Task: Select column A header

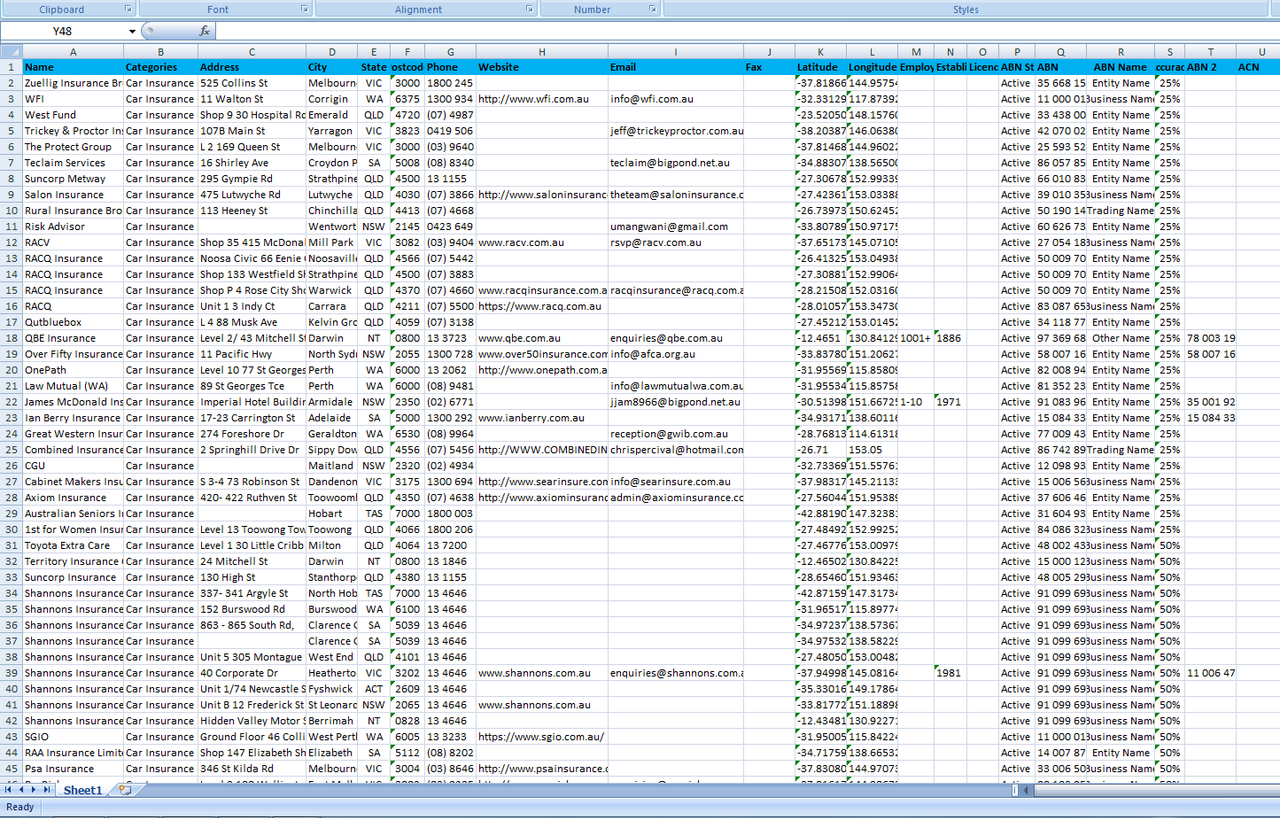Action: (72, 52)
